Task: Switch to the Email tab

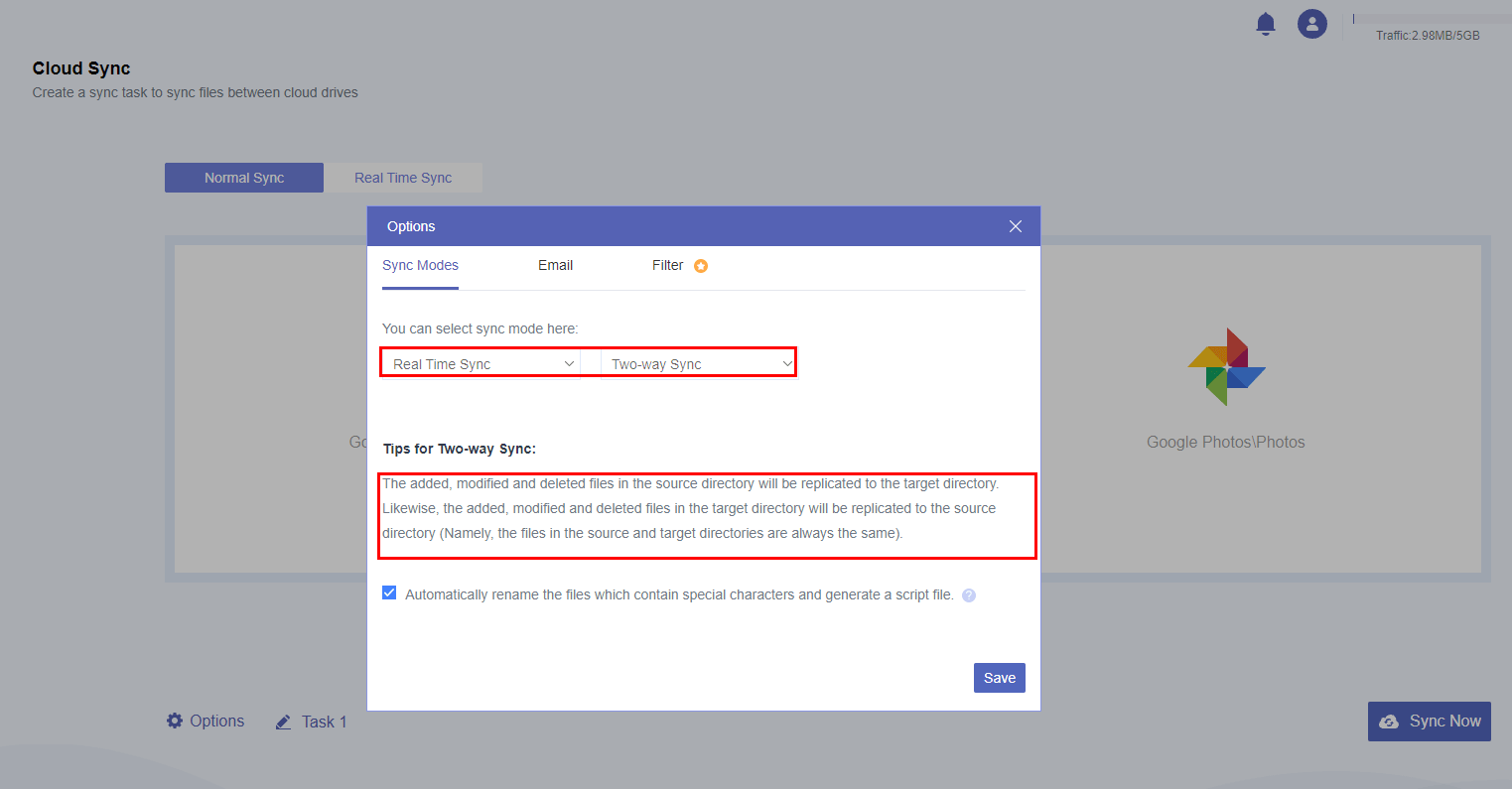Action: [x=555, y=266]
